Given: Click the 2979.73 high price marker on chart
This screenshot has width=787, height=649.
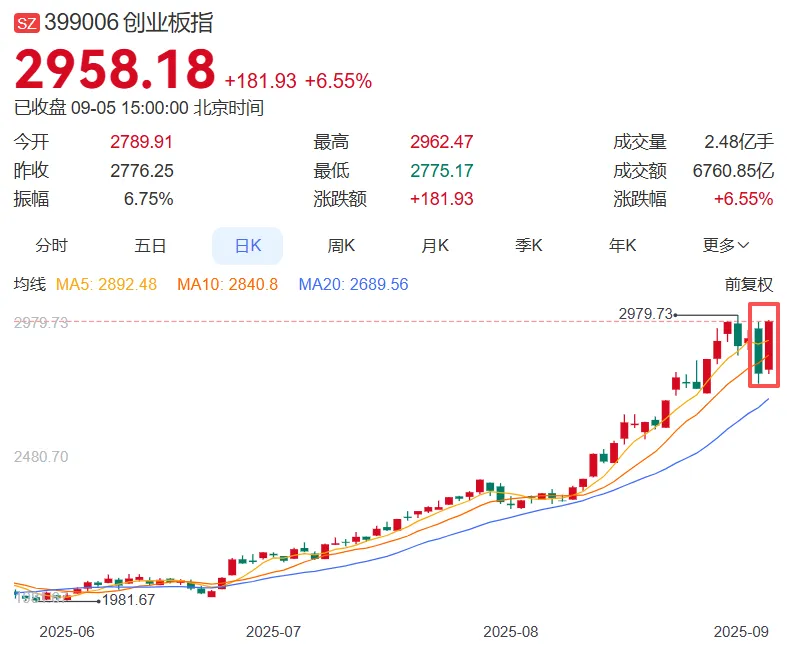Looking at the screenshot, I should tap(645, 314).
